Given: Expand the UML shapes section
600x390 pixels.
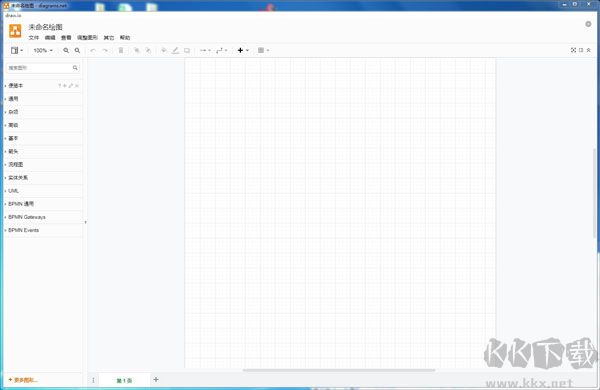Looking at the screenshot, I should click(x=43, y=191).
